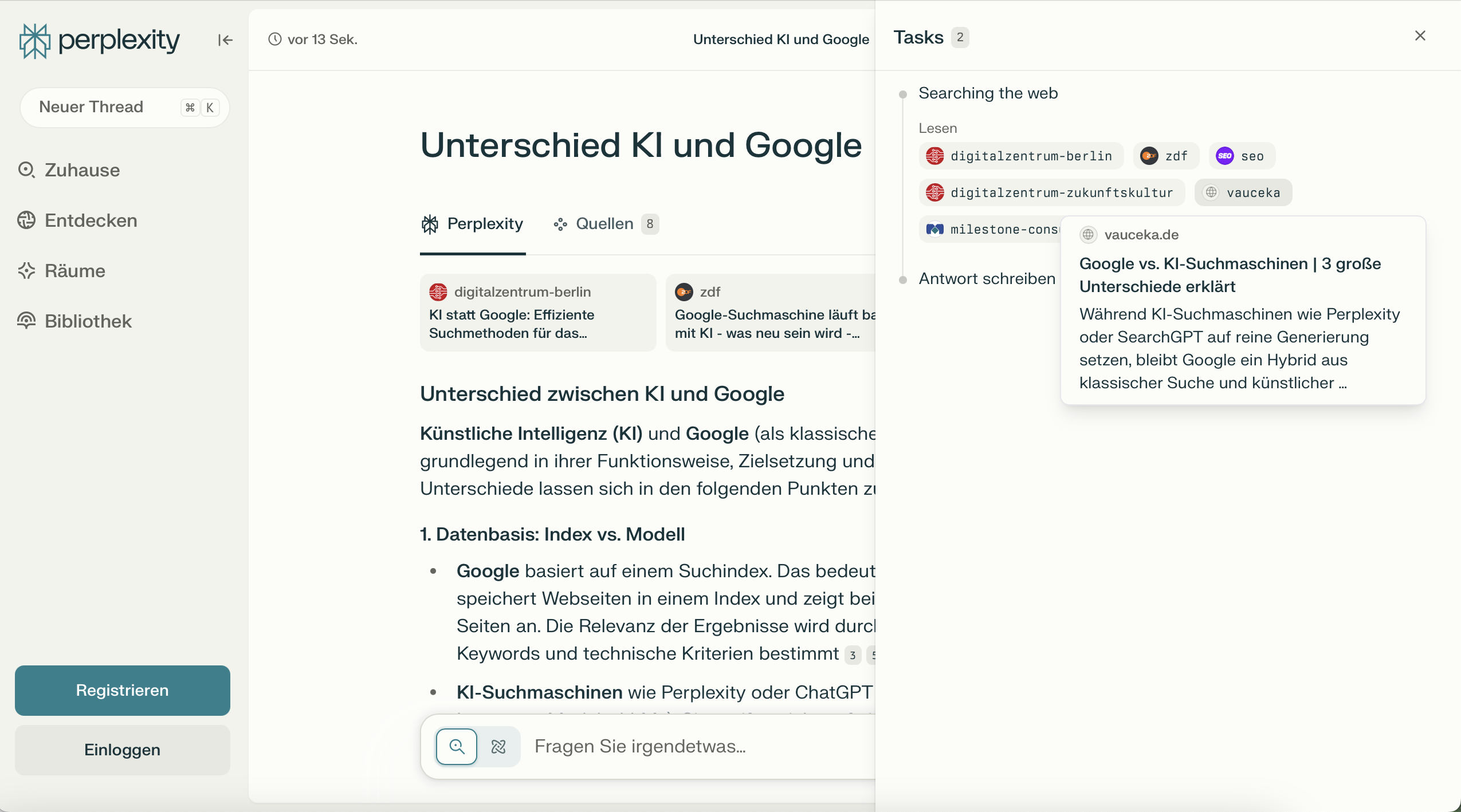Screen dimensions: 1461x812
Task: Click the Quellen tab icon
Action: point(560,224)
